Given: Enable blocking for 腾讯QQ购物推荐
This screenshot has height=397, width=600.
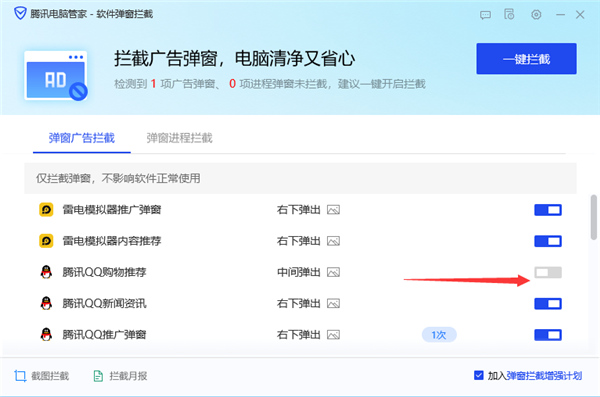Looking at the screenshot, I should pyautogui.click(x=548, y=272).
